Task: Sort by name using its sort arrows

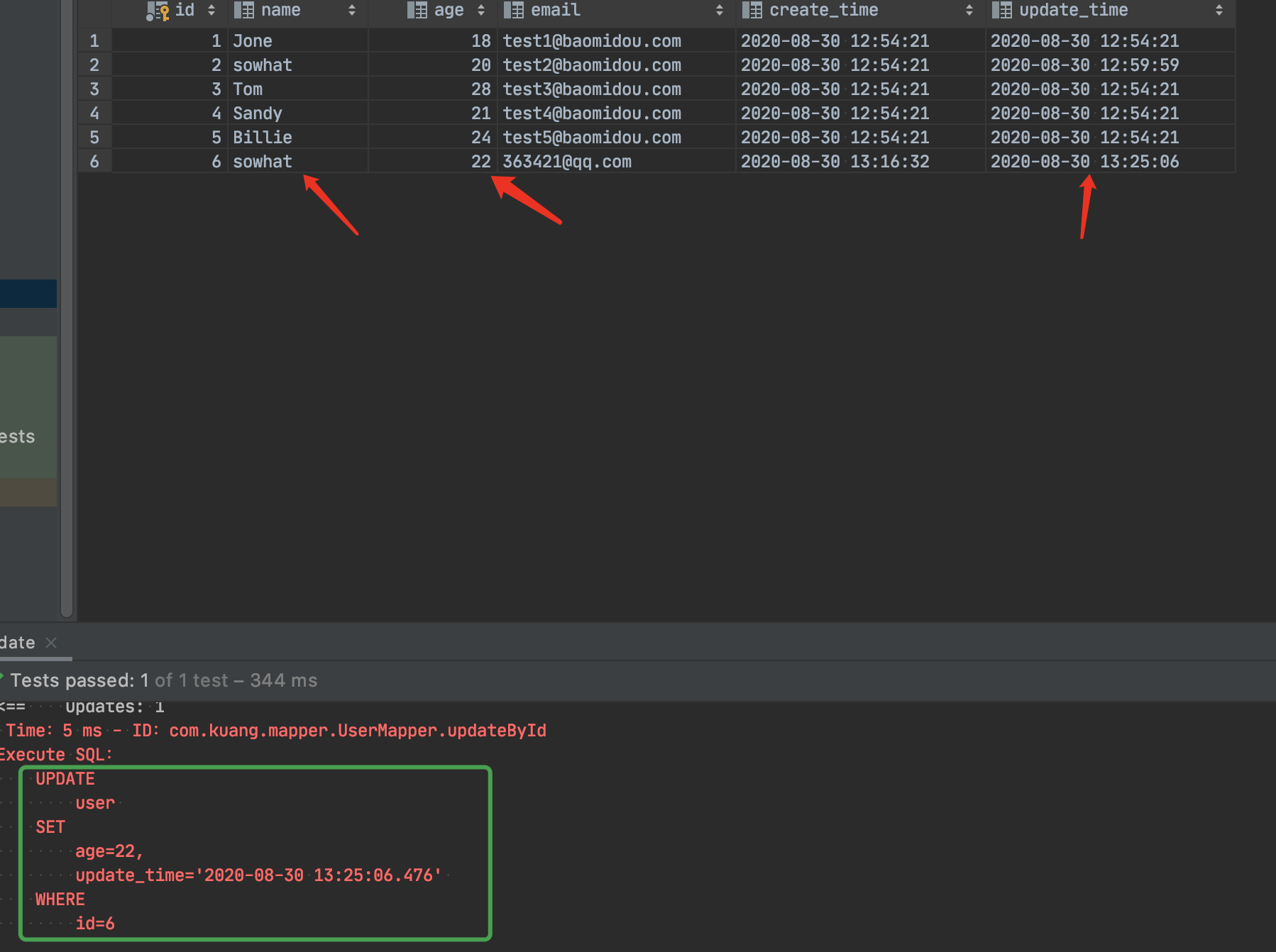Action: point(352,11)
